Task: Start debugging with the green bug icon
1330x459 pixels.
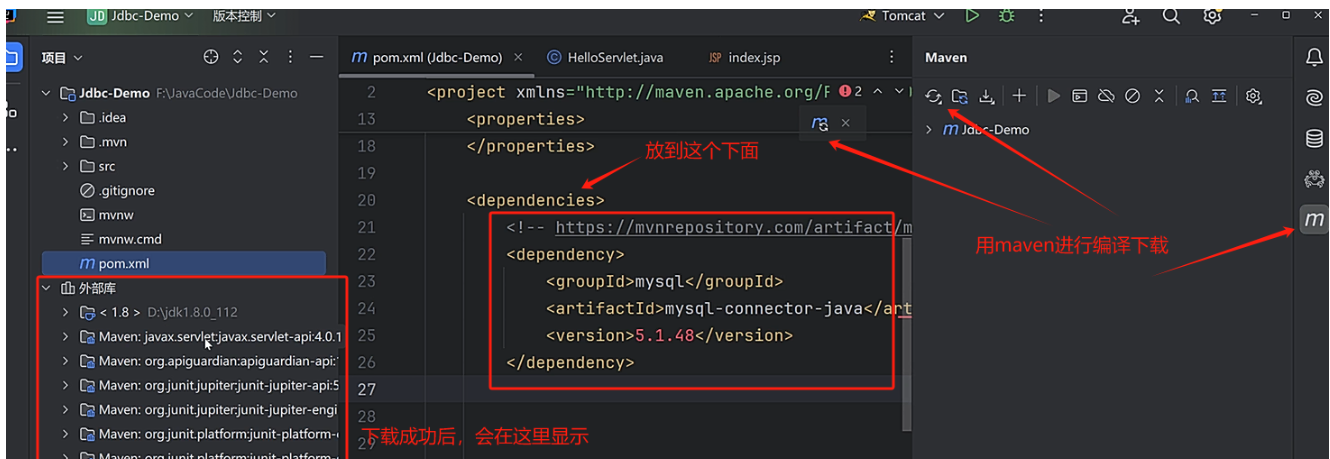Action: (x=1006, y=16)
